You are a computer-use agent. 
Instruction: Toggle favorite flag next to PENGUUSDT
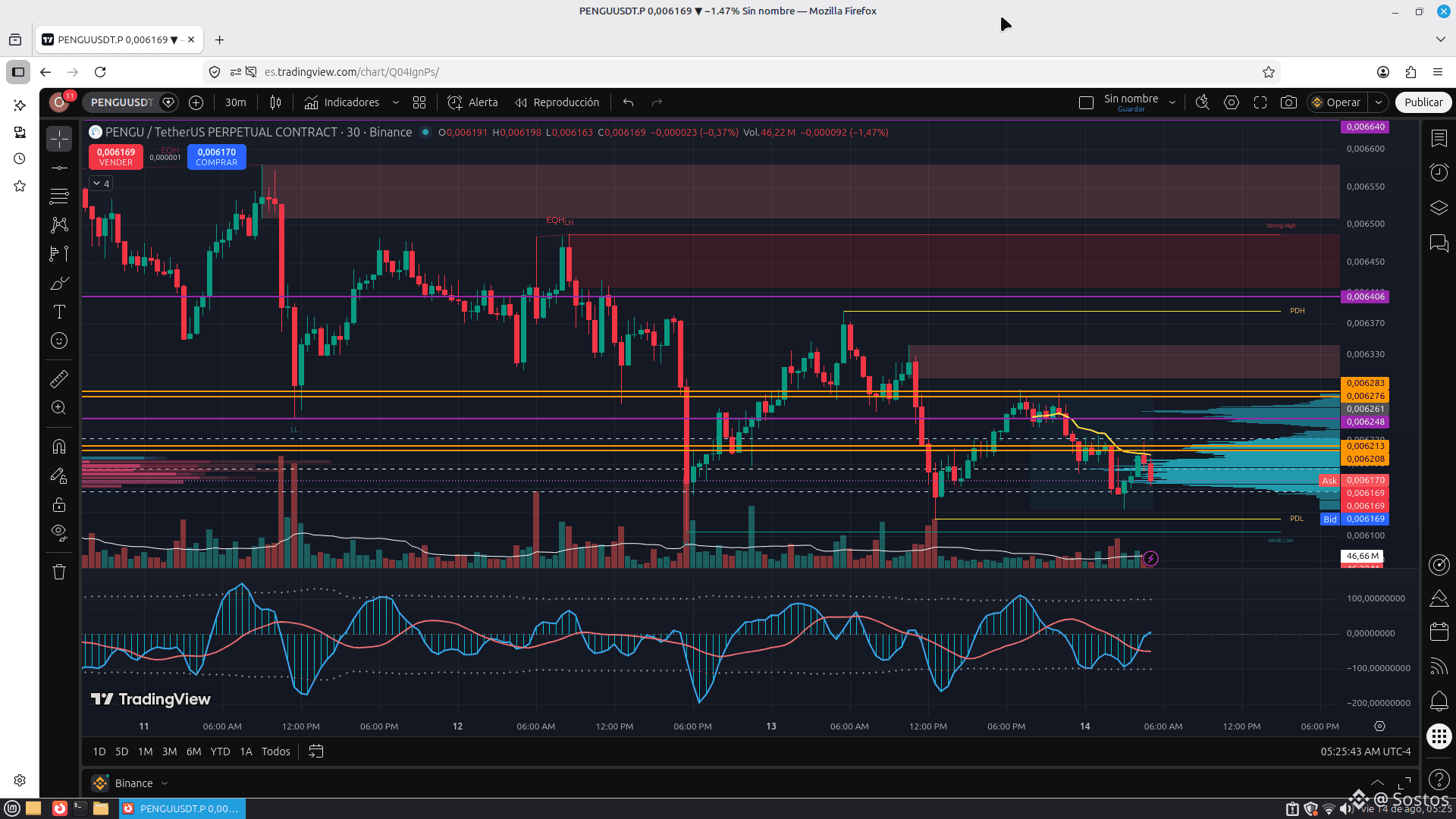[168, 102]
